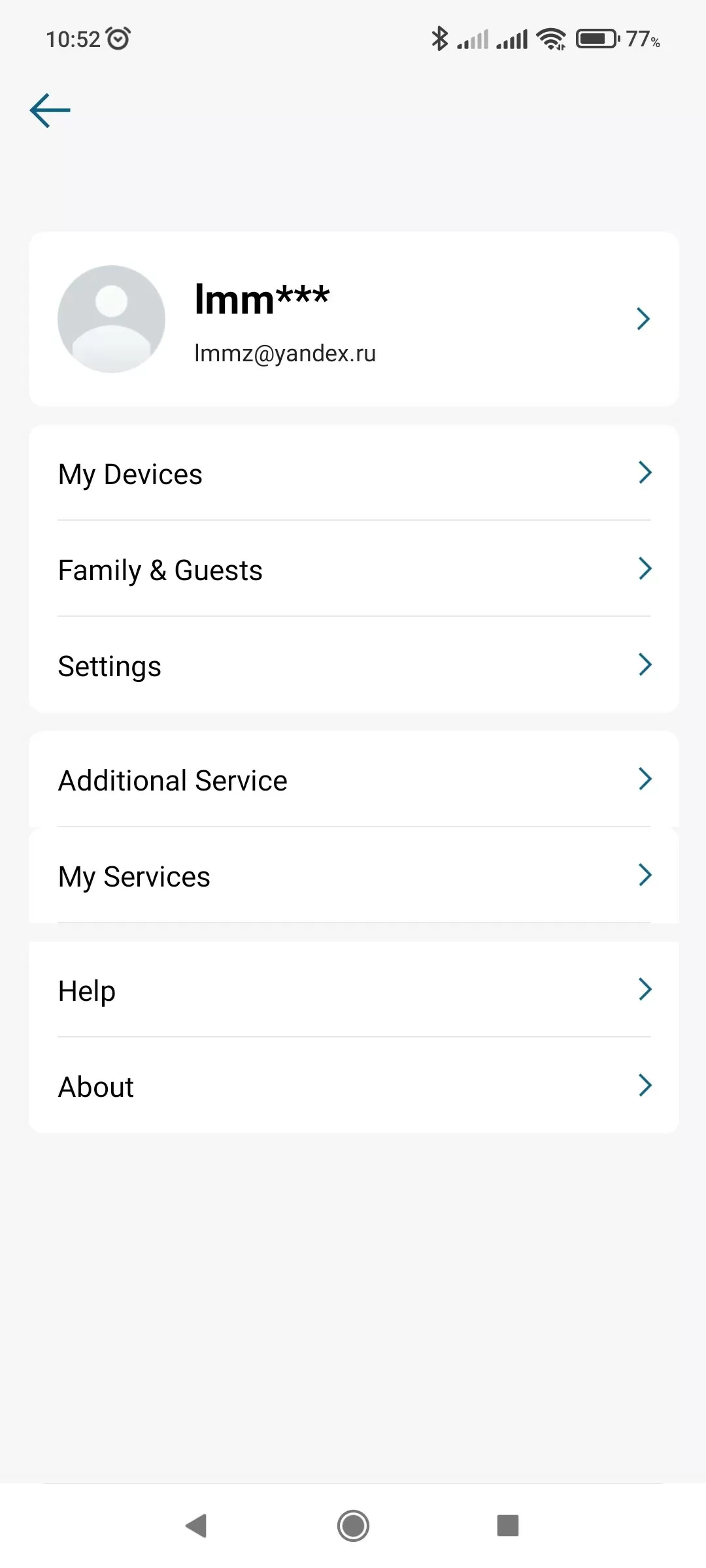Screen dimensions: 706x1568
Task: Open the Help section
Action: (87, 990)
